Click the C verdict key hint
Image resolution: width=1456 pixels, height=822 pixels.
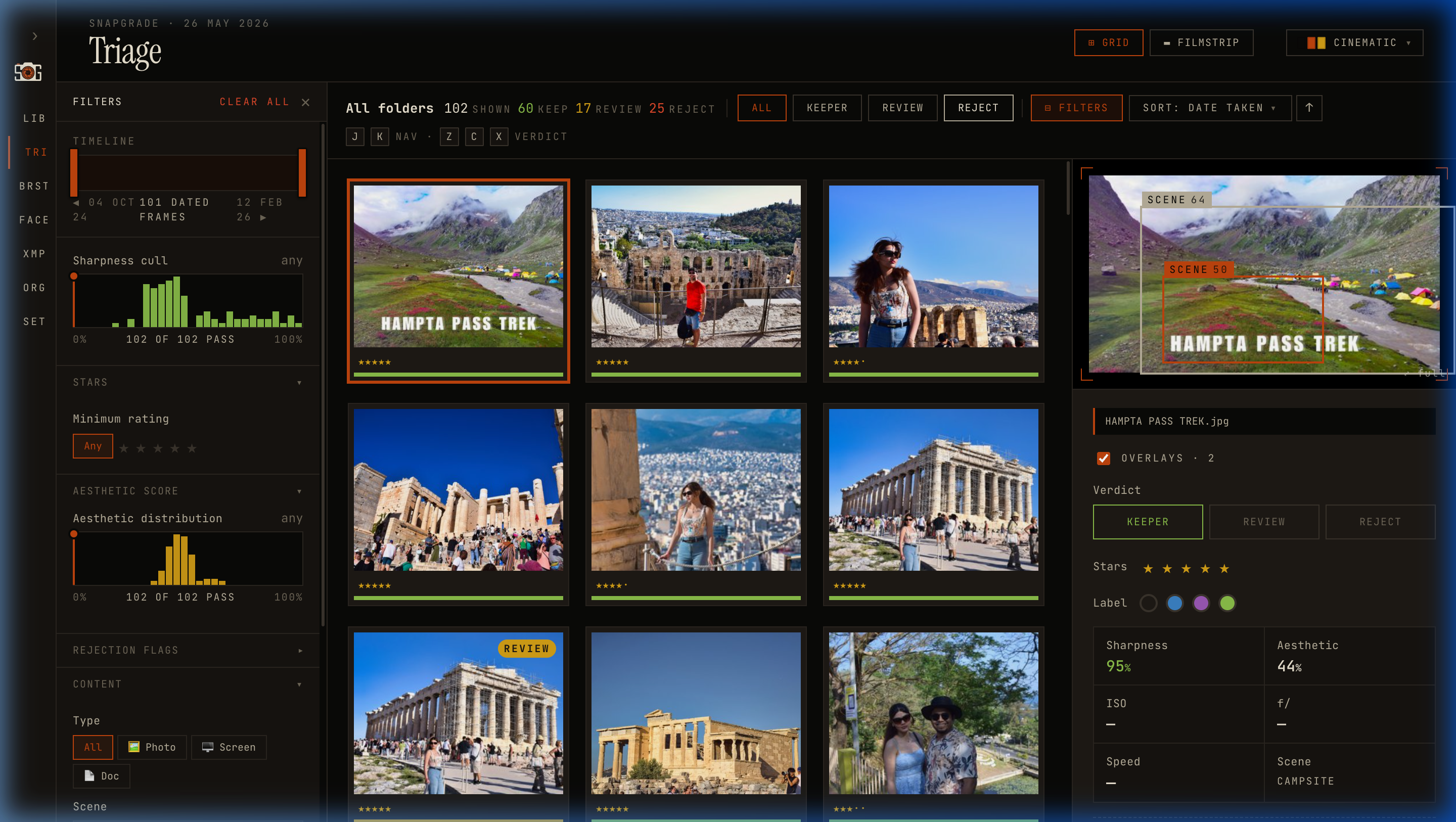tap(474, 137)
